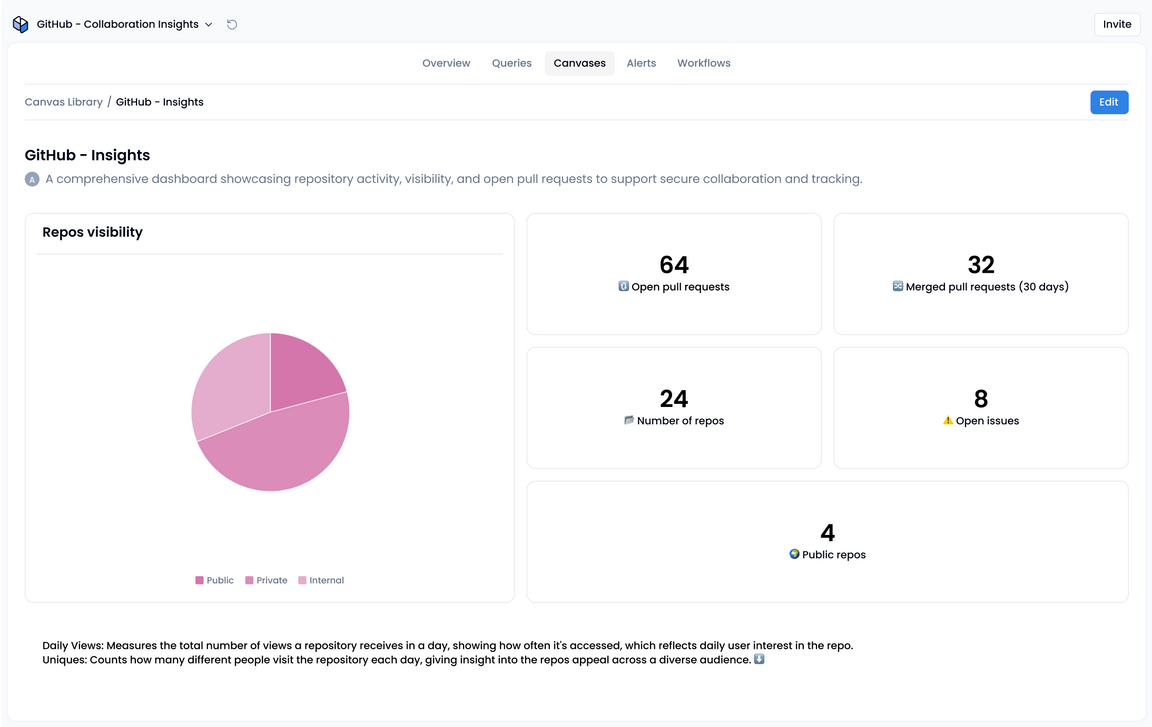The width and height of the screenshot is (1152, 727).
Task: Click the Open pull requests icon
Action: click(x=623, y=286)
